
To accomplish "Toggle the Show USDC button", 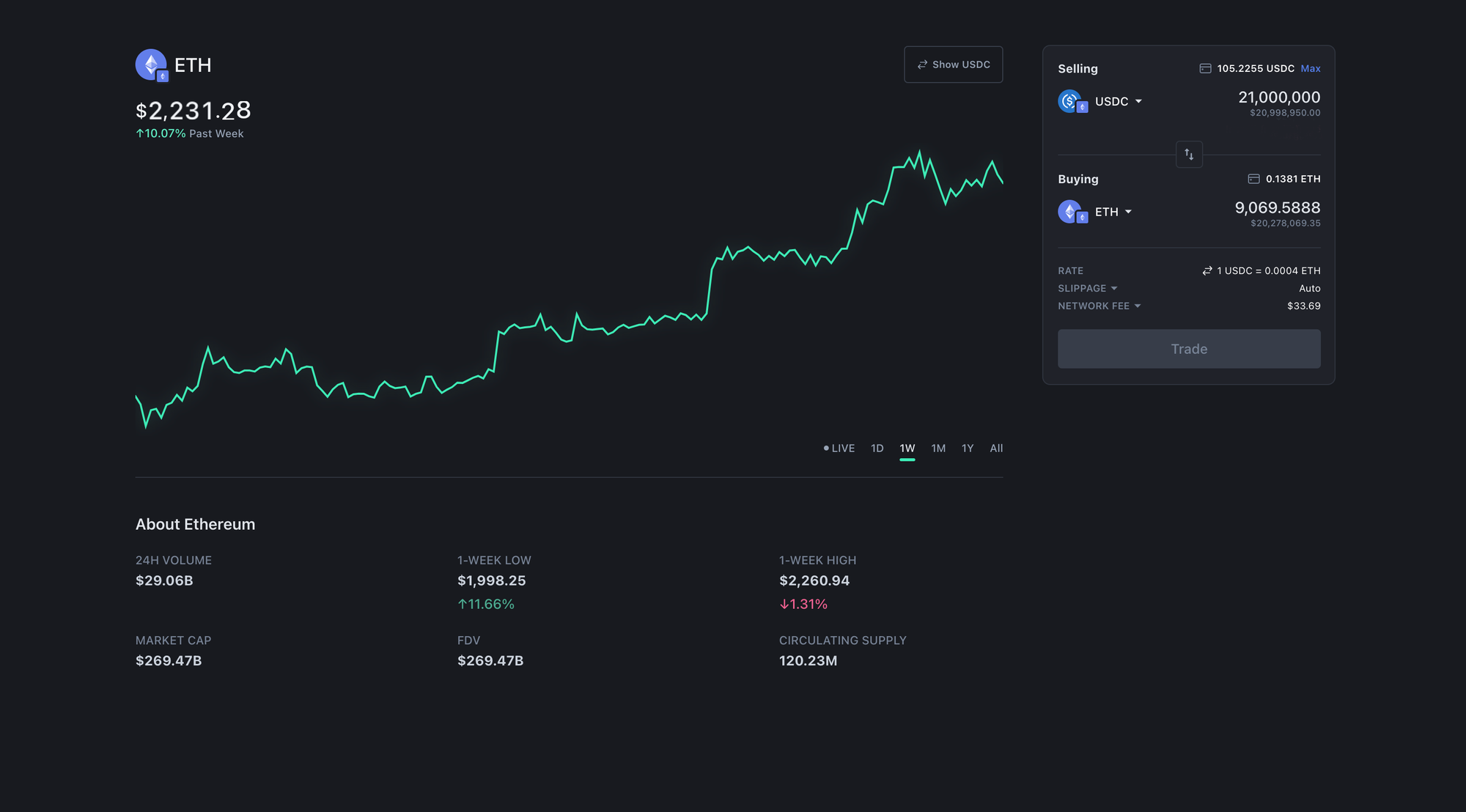I will coord(953,64).
